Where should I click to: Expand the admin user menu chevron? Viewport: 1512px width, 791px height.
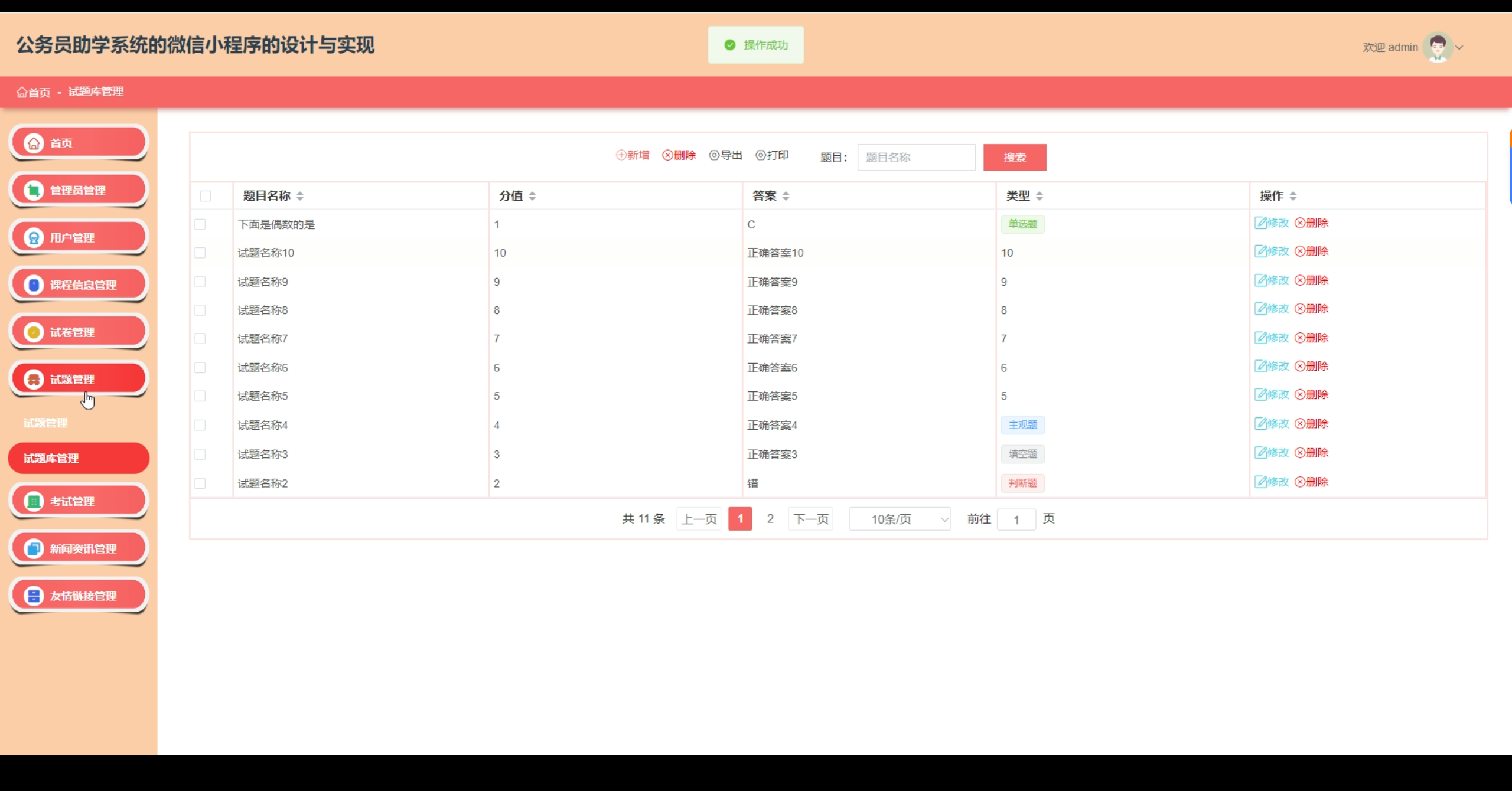coord(1459,48)
